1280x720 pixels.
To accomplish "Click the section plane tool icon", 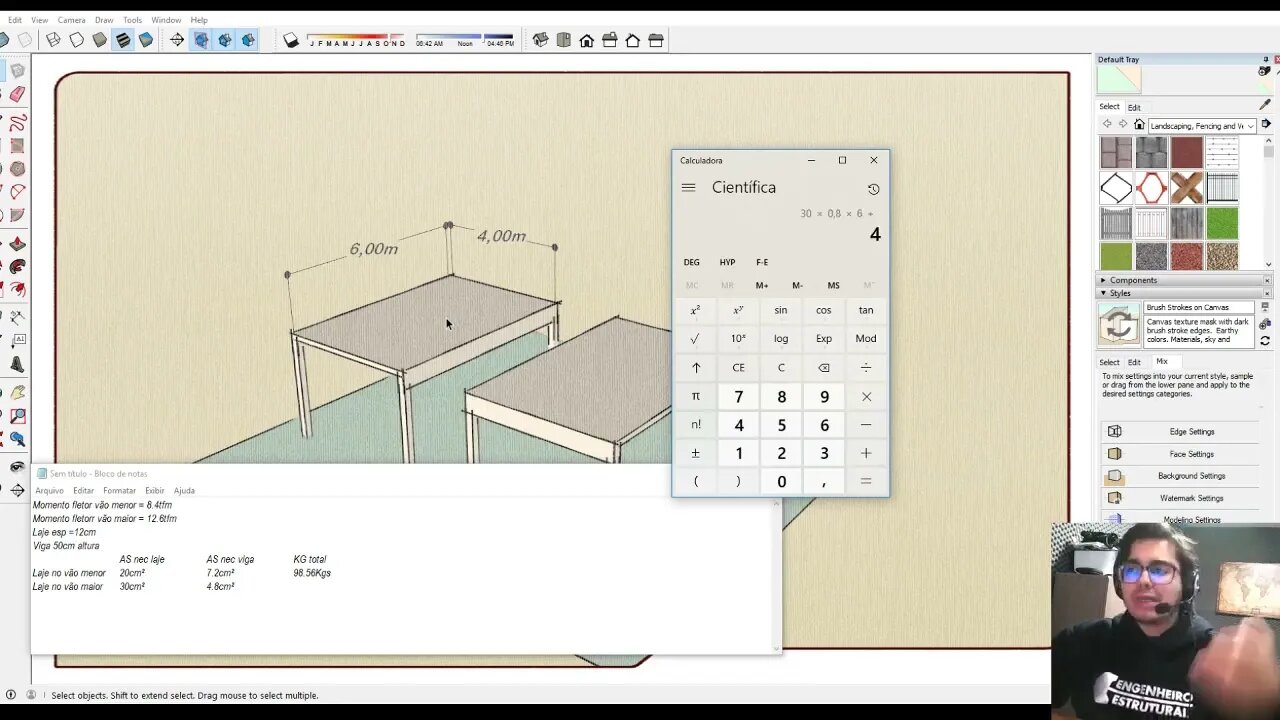I will tap(177, 40).
